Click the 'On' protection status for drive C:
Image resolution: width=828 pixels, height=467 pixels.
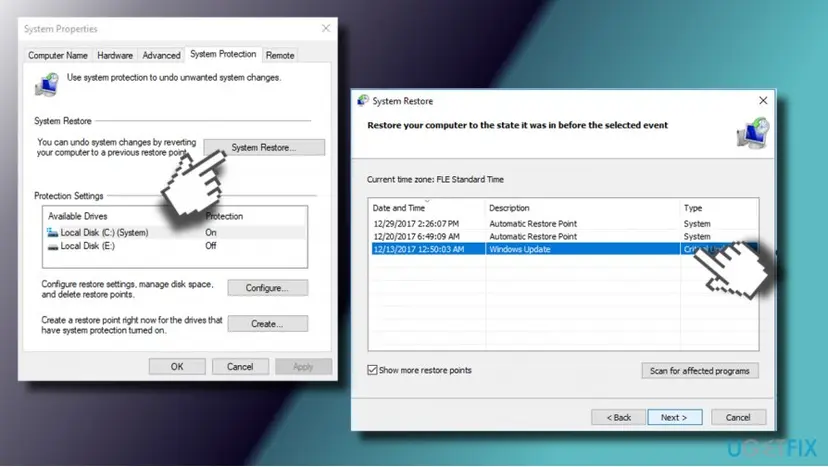click(211, 232)
